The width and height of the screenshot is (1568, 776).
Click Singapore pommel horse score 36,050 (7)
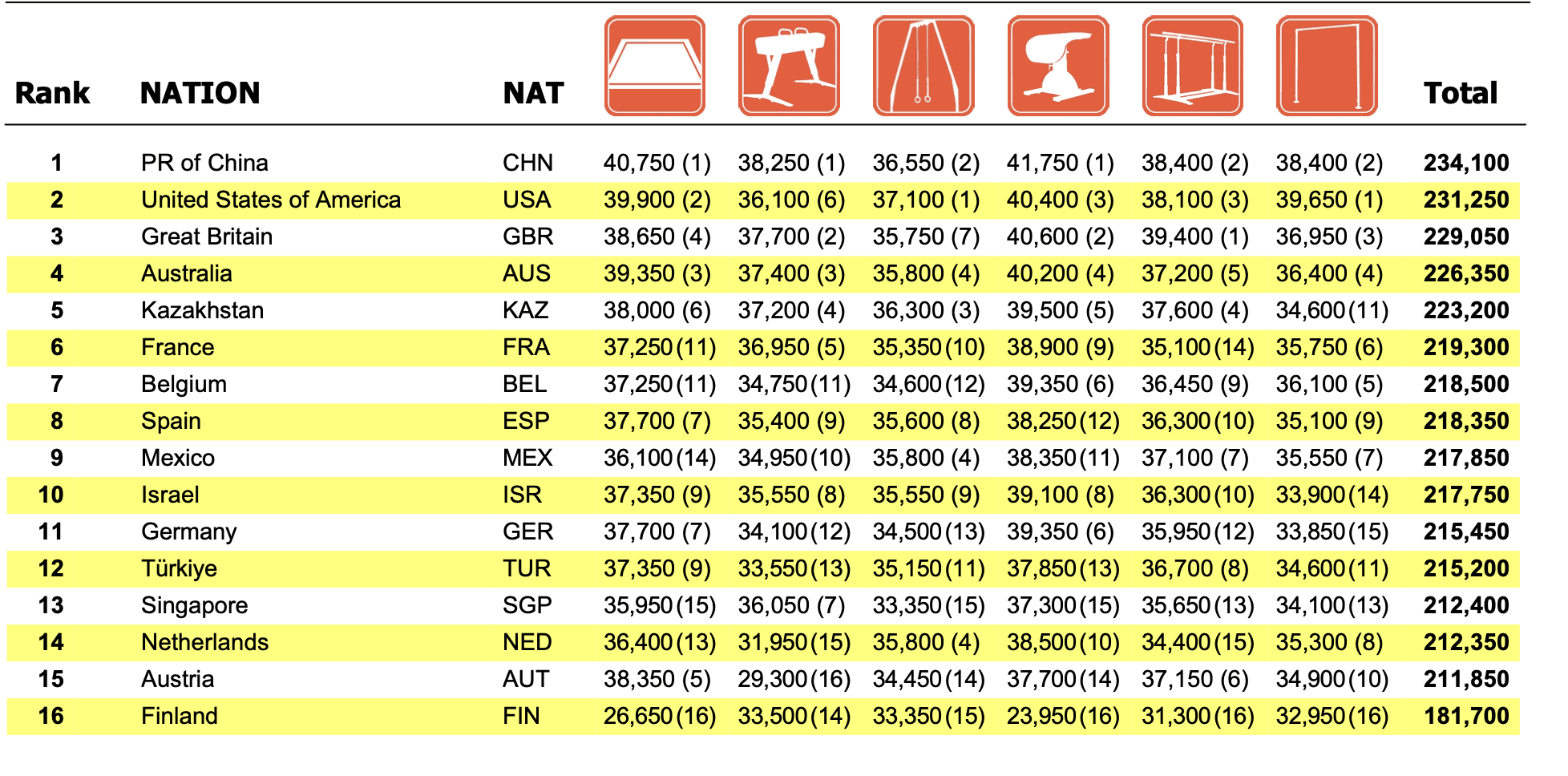coord(791,605)
